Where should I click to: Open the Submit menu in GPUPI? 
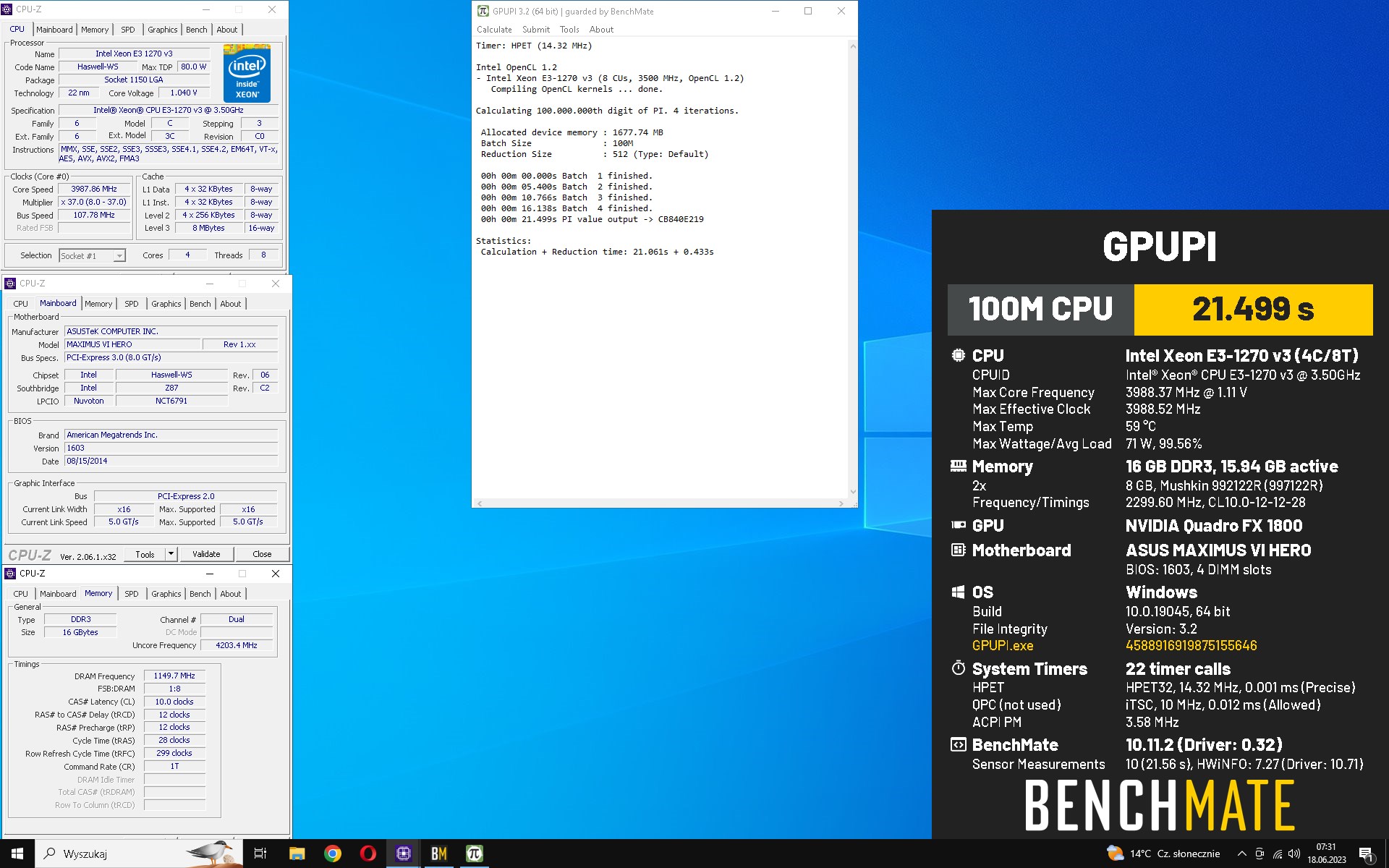(x=536, y=30)
